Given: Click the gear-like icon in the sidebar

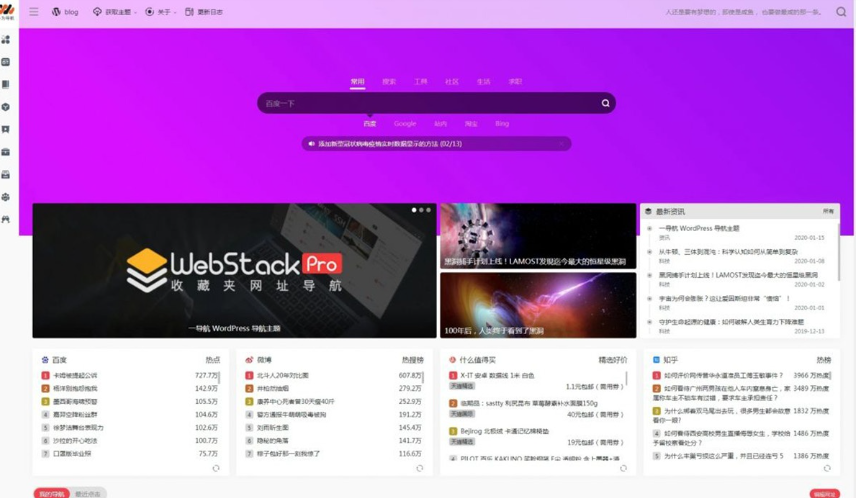Looking at the screenshot, I should 6,197.
